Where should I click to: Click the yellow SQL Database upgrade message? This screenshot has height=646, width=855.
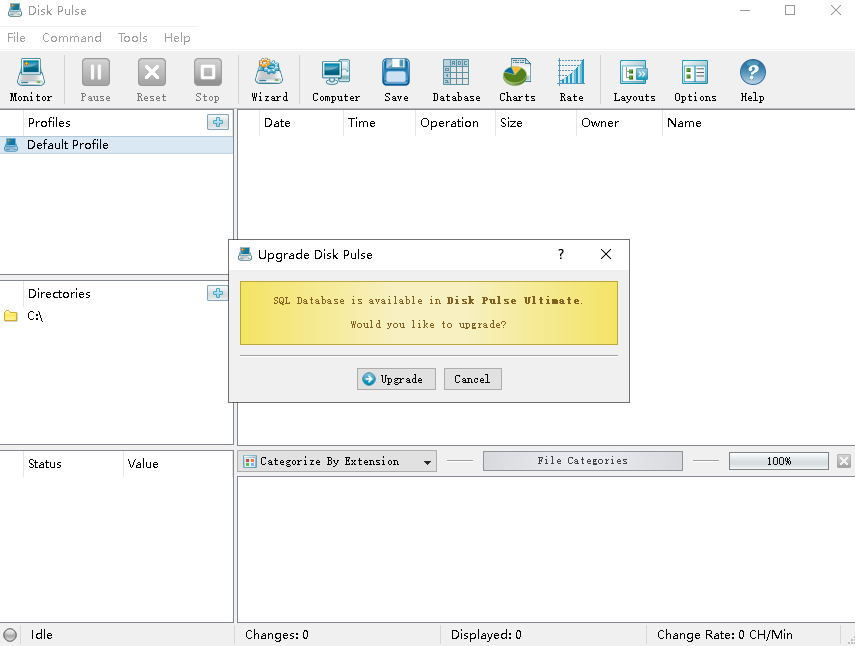(x=429, y=313)
